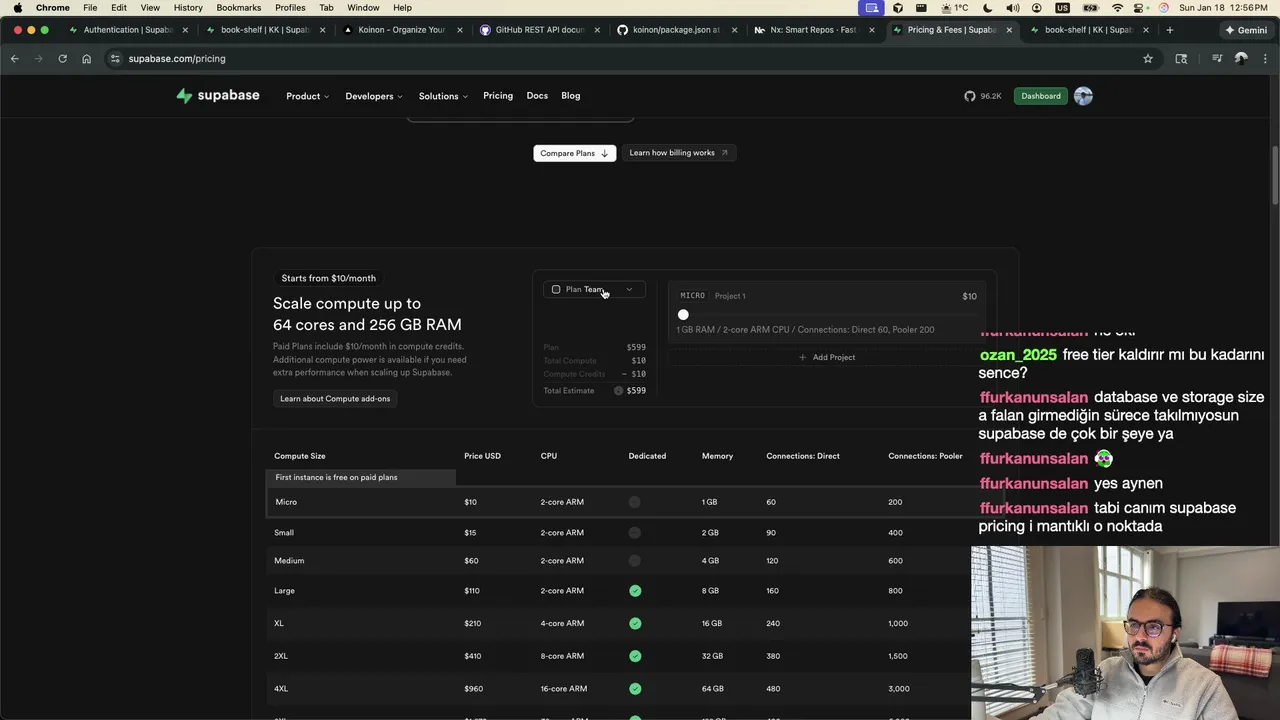Go back with the browser back arrow

point(15,59)
